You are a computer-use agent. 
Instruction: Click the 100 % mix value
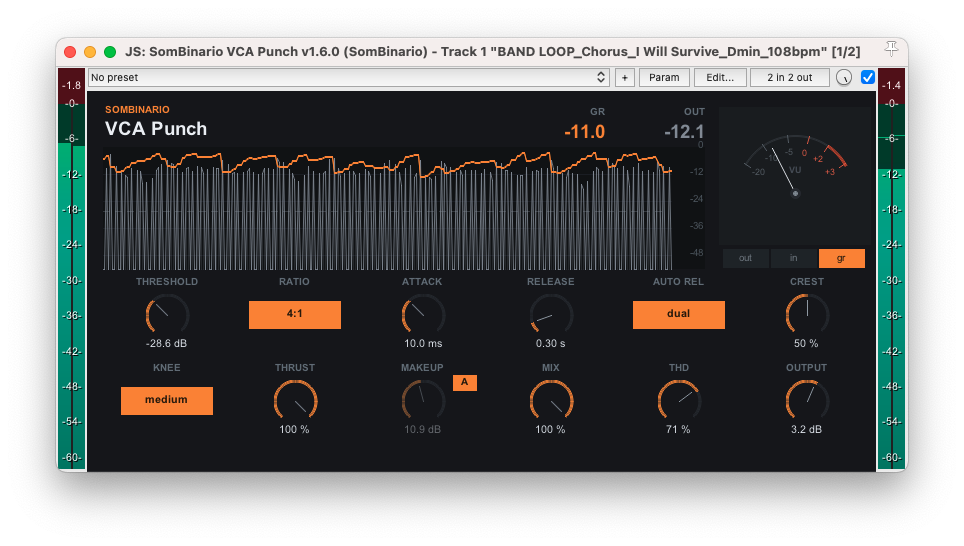pyautogui.click(x=550, y=430)
